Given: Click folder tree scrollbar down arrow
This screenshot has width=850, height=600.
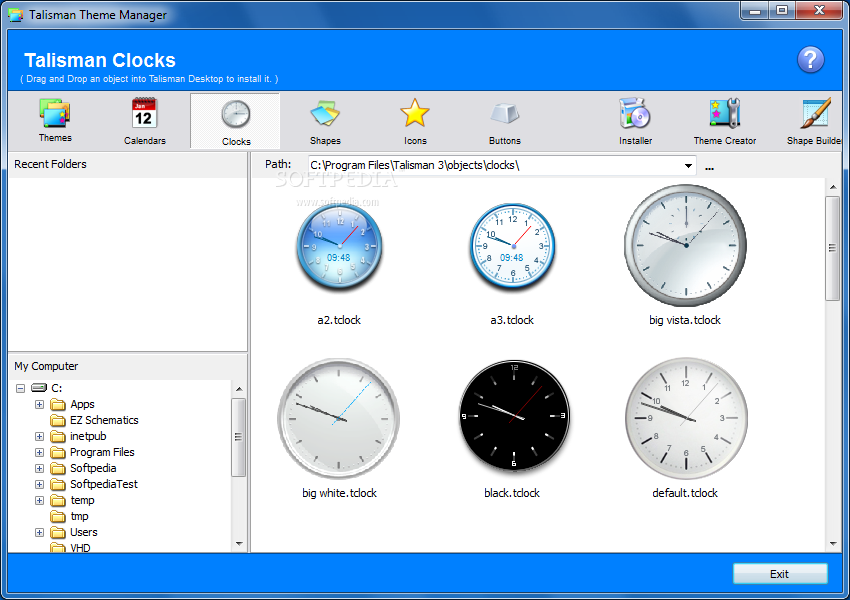Looking at the screenshot, I should [239, 544].
